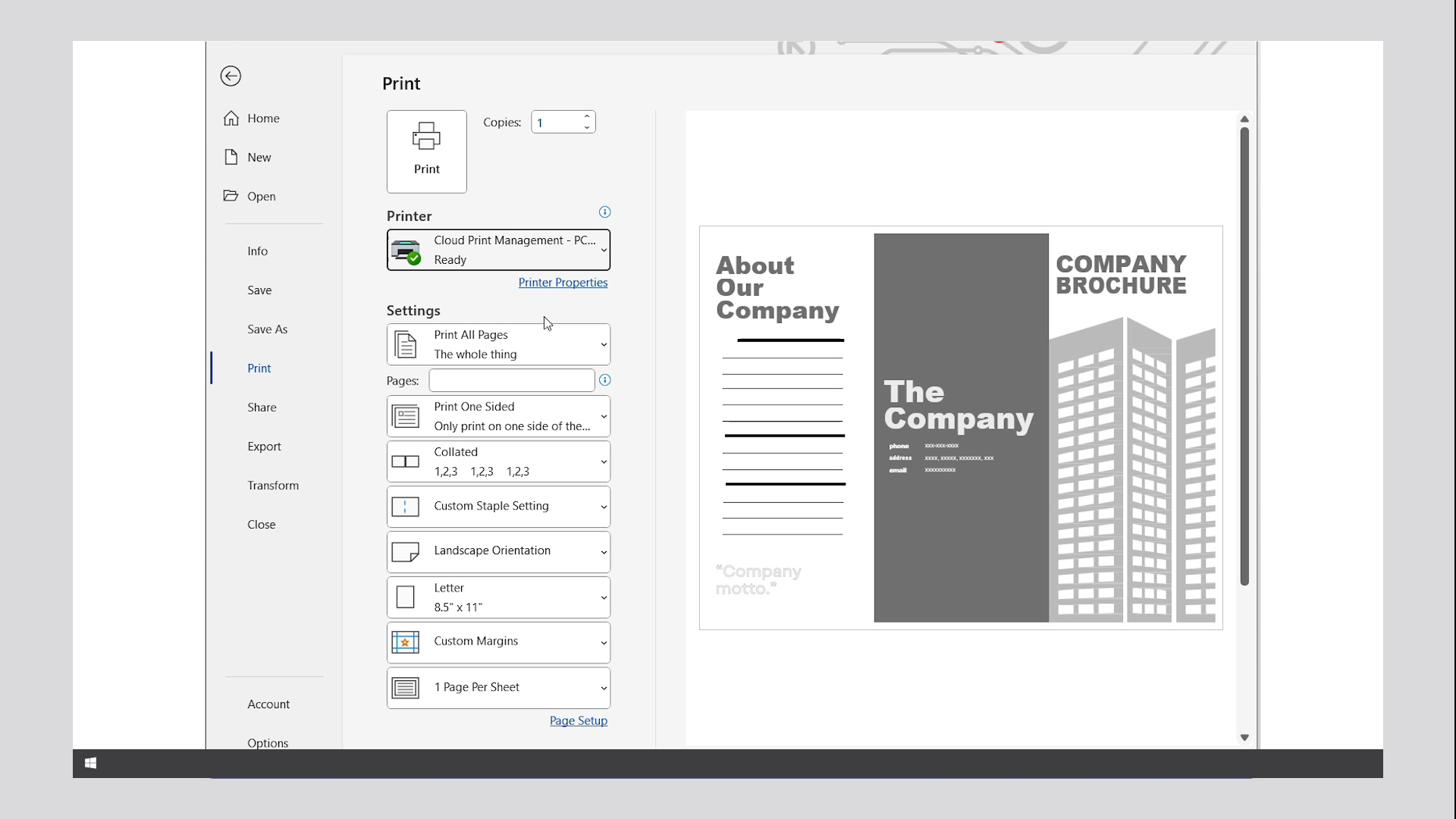Open the Print All Pages dropdown
Screen dimensions: 1456x819
click(x=498, y=344)
